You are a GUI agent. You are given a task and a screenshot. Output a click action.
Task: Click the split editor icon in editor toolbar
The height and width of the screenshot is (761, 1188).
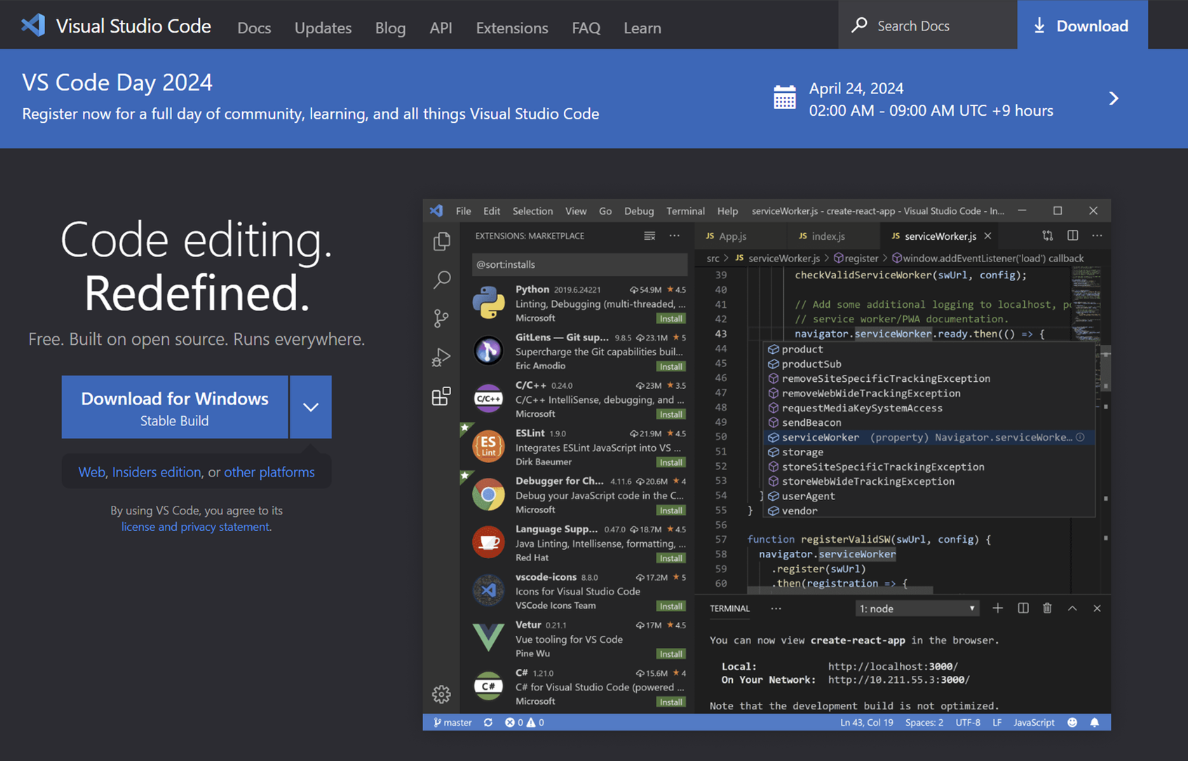coord(1073,236)
